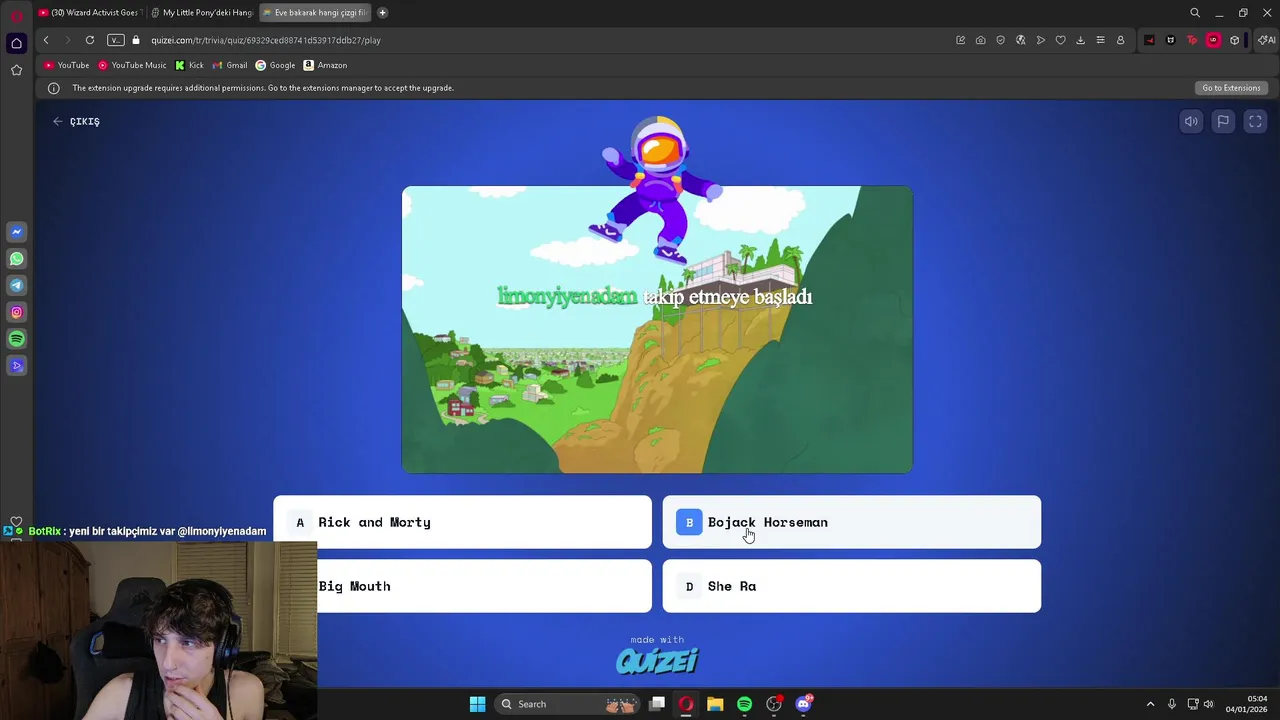
Task: Open the snapshot camera icon
Action: (980, 40)
